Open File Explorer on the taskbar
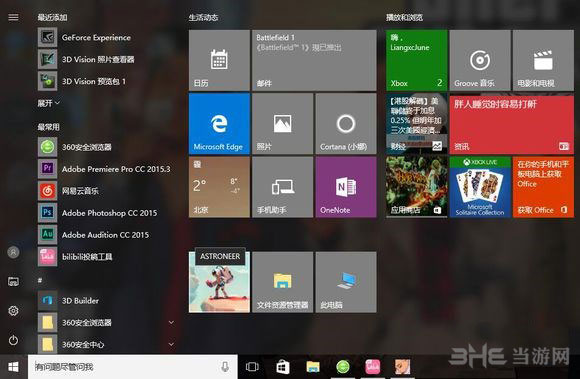580x379 pixels. coord(313,367)
